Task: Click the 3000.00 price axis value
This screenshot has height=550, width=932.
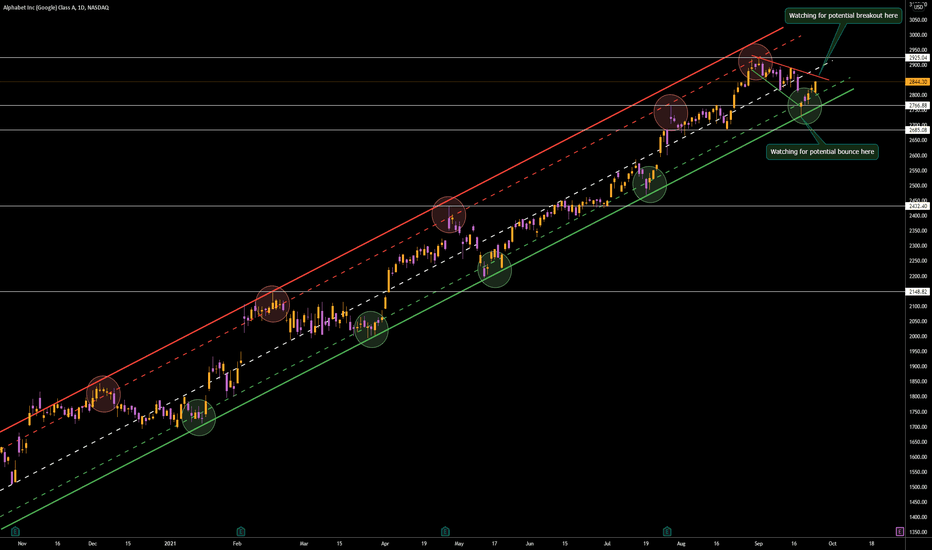Action: point(918,35)
